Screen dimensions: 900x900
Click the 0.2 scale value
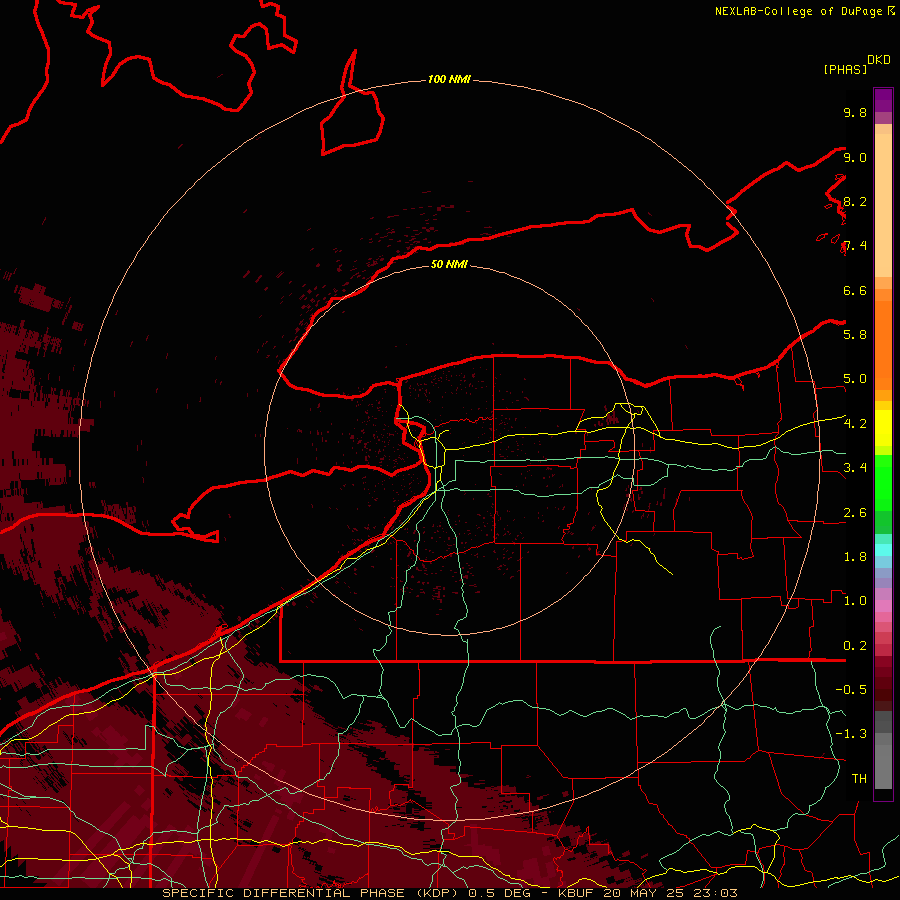(x=855, y=646)
